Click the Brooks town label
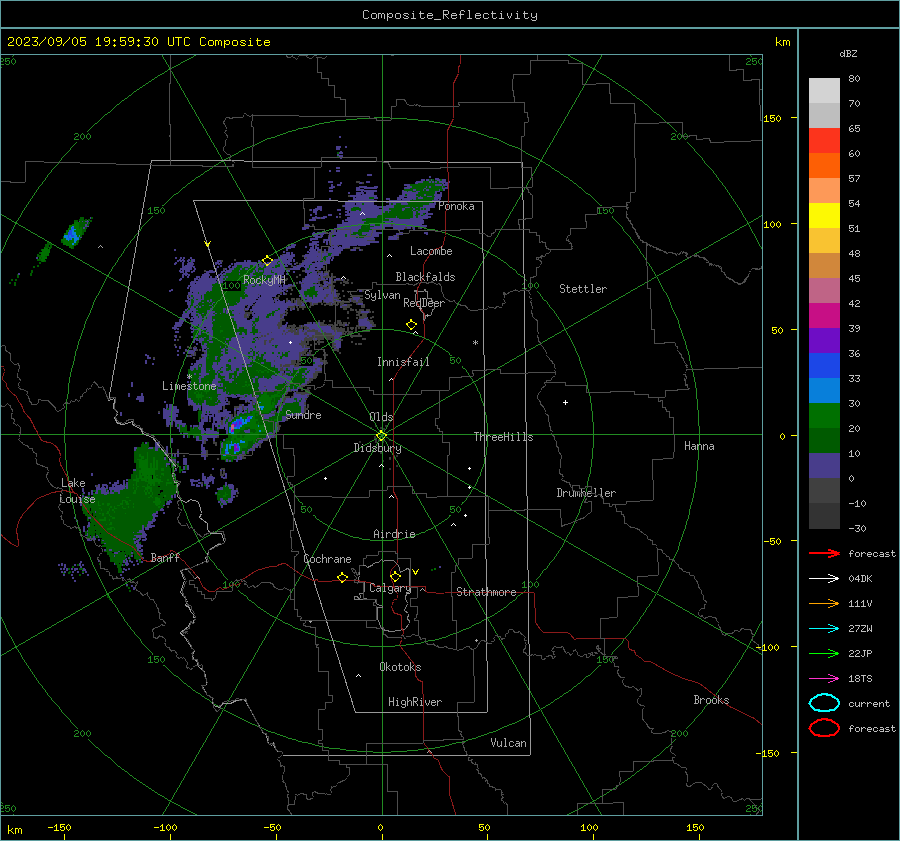 tap(711, 700)
